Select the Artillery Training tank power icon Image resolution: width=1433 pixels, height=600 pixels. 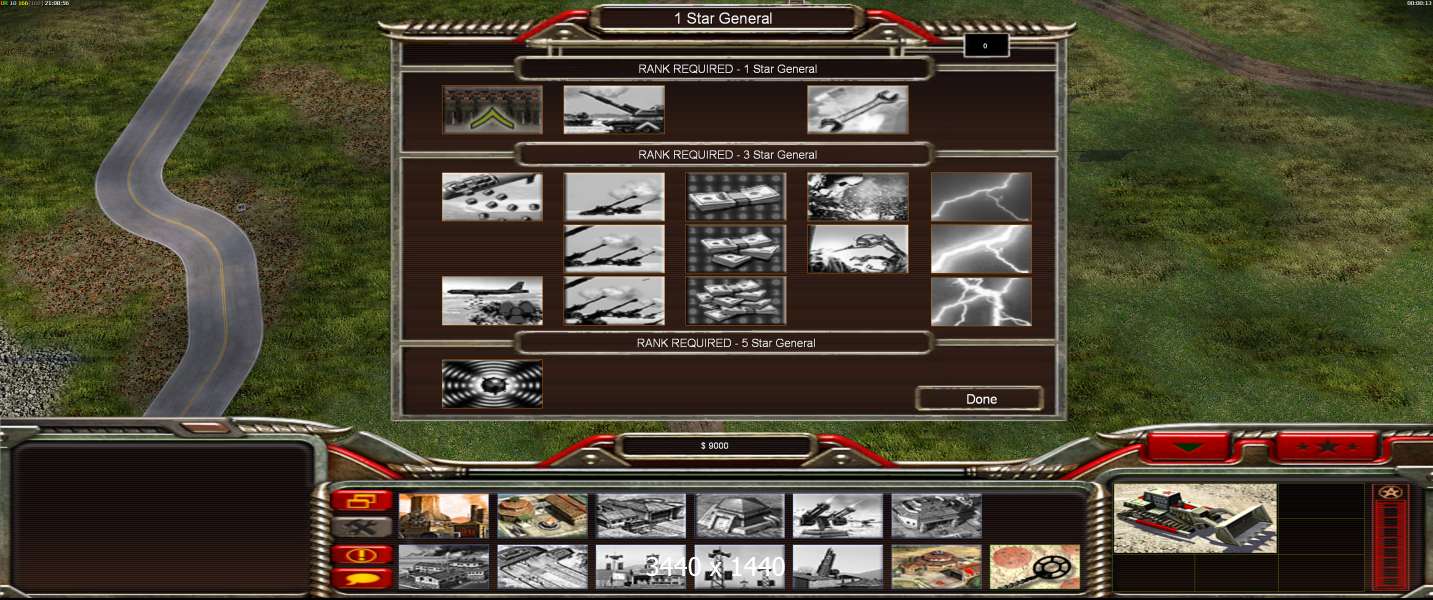614,109
